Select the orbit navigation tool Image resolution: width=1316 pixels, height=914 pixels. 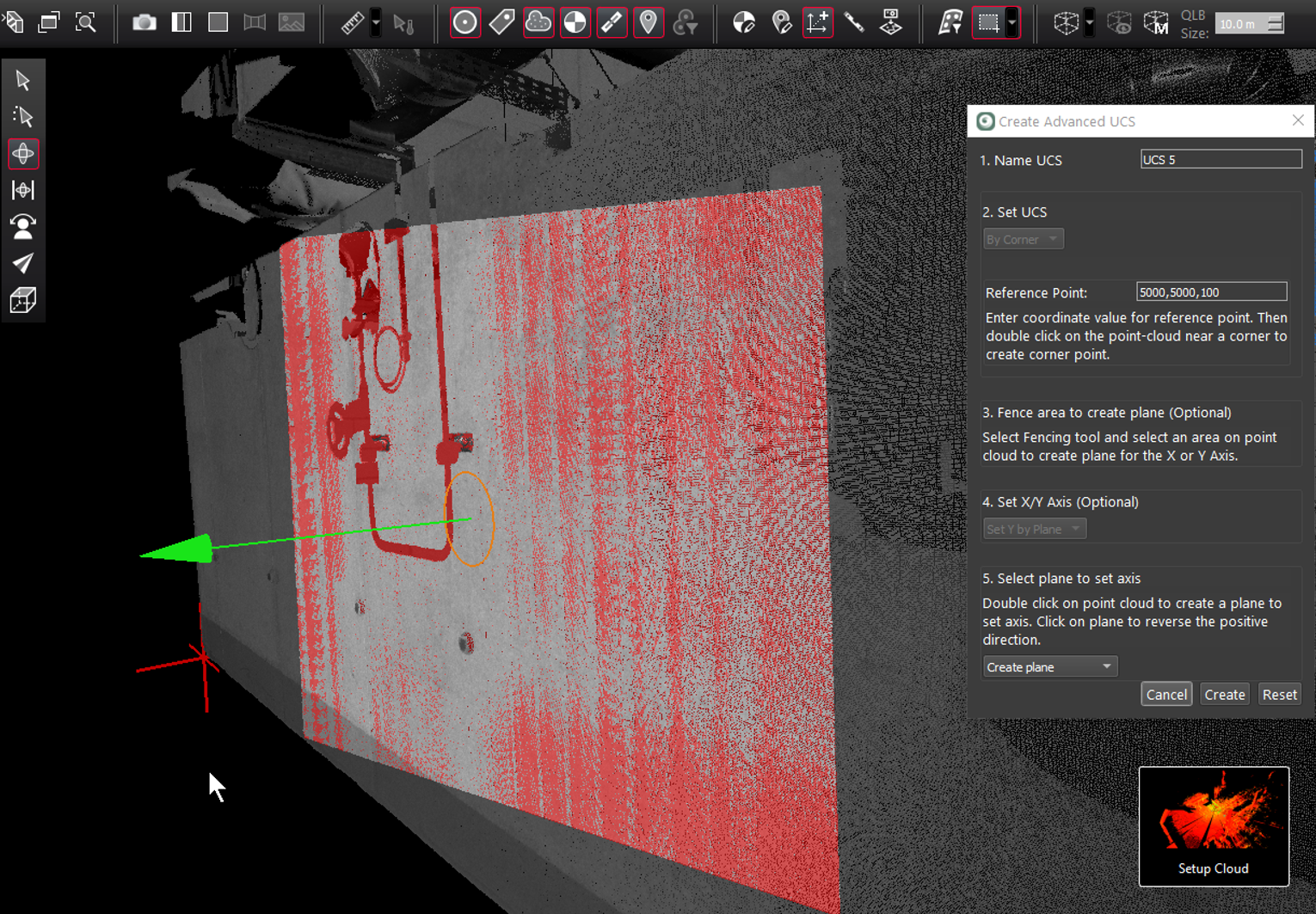[x=23, y=154]
